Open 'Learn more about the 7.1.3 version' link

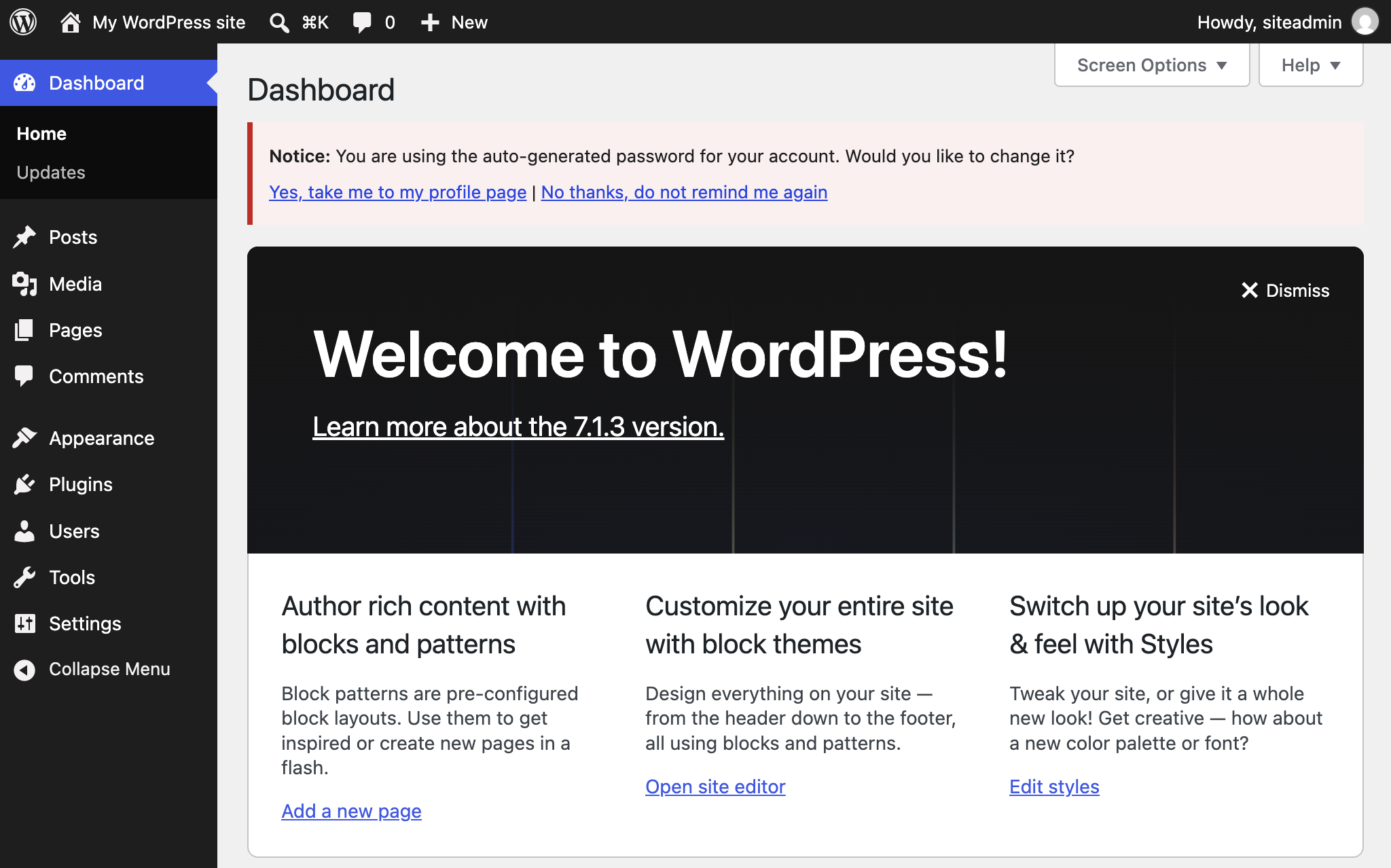point(518,427)
